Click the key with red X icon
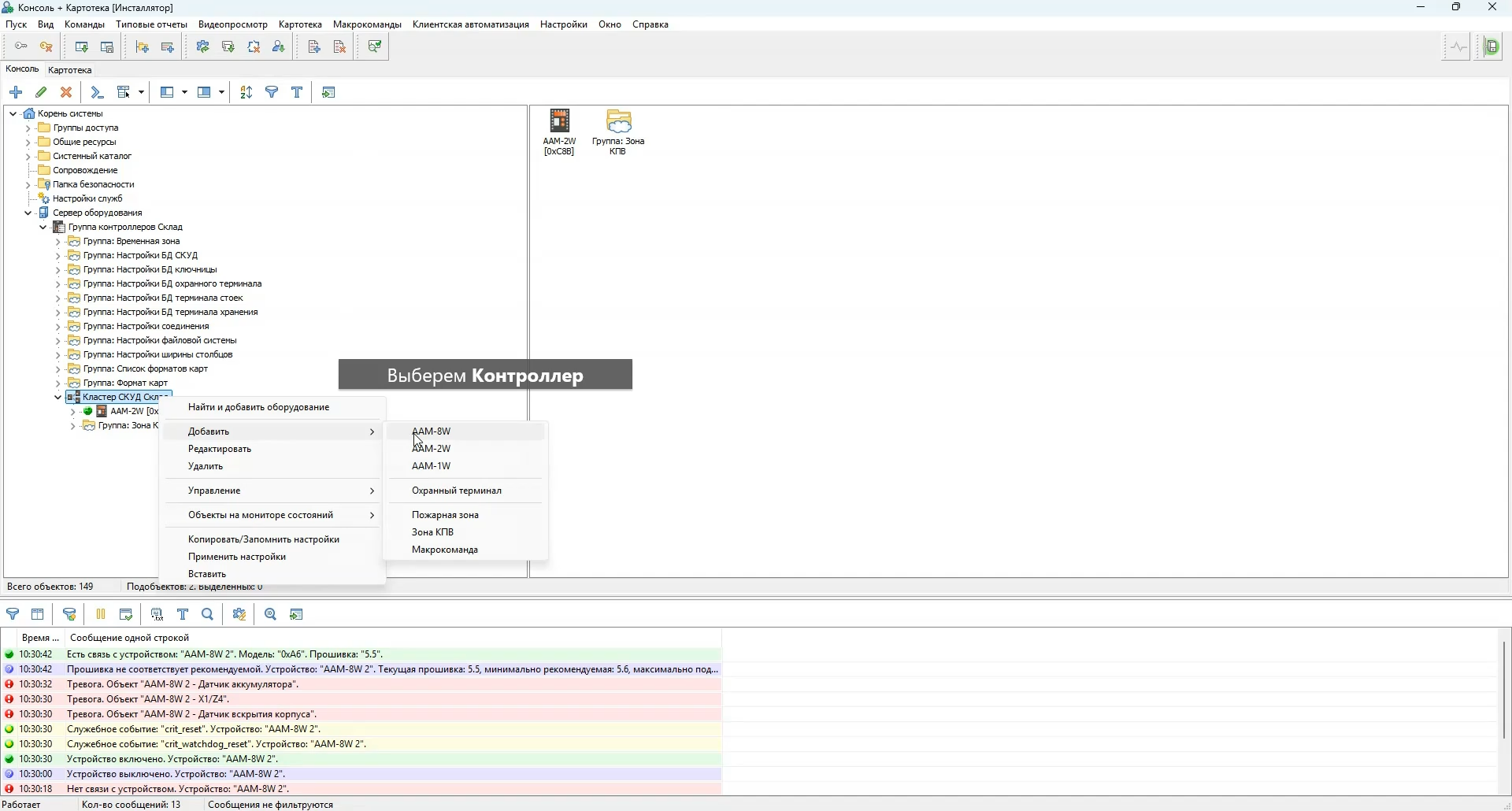Screen dimensions: 1512x811 (x=47, y=47)
